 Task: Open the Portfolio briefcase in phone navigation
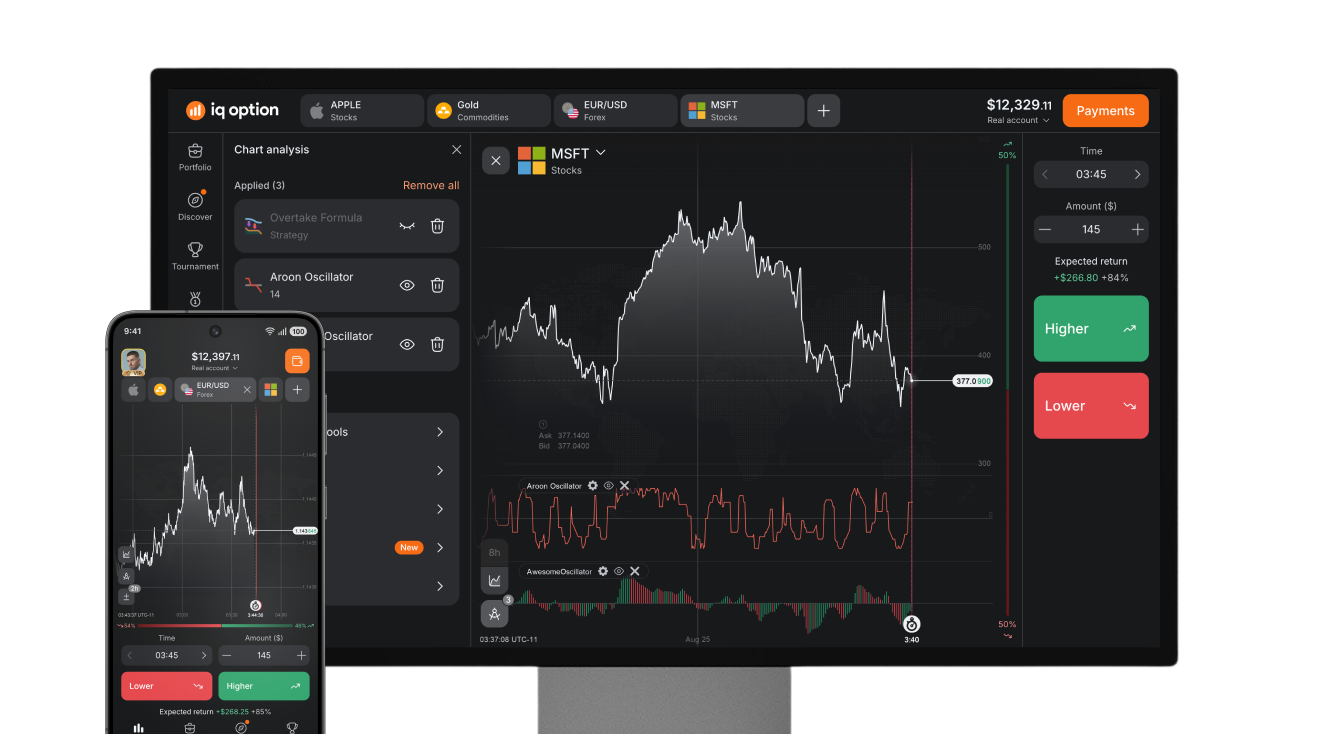point(190,727)
